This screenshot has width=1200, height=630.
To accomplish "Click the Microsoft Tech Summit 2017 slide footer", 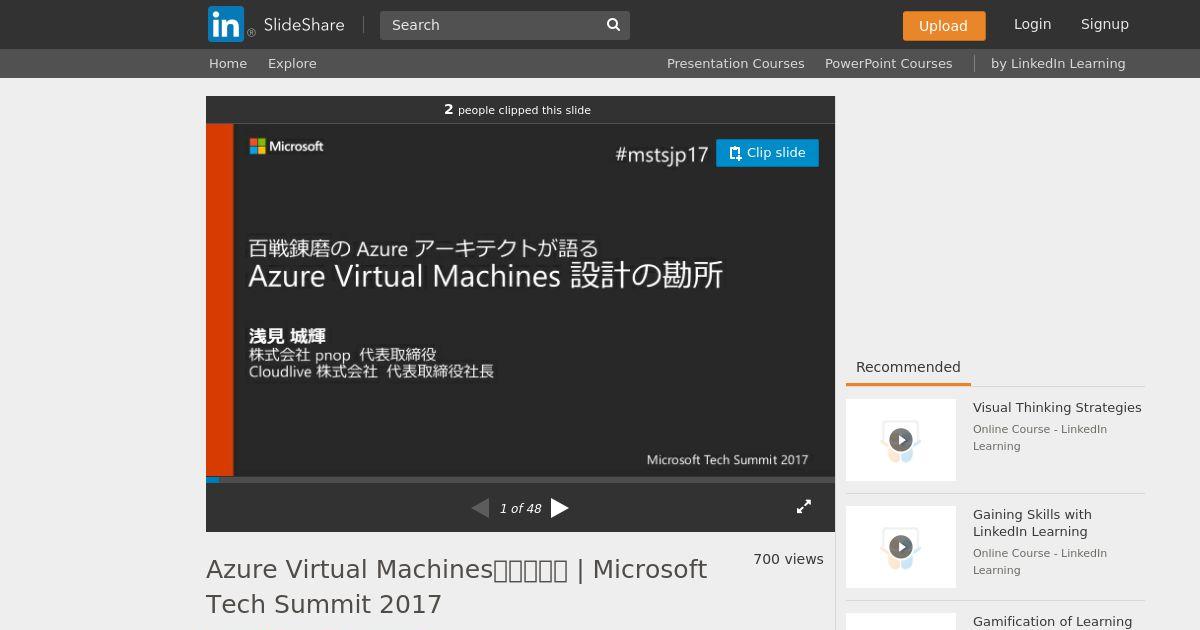I will (x=727, y=460).
